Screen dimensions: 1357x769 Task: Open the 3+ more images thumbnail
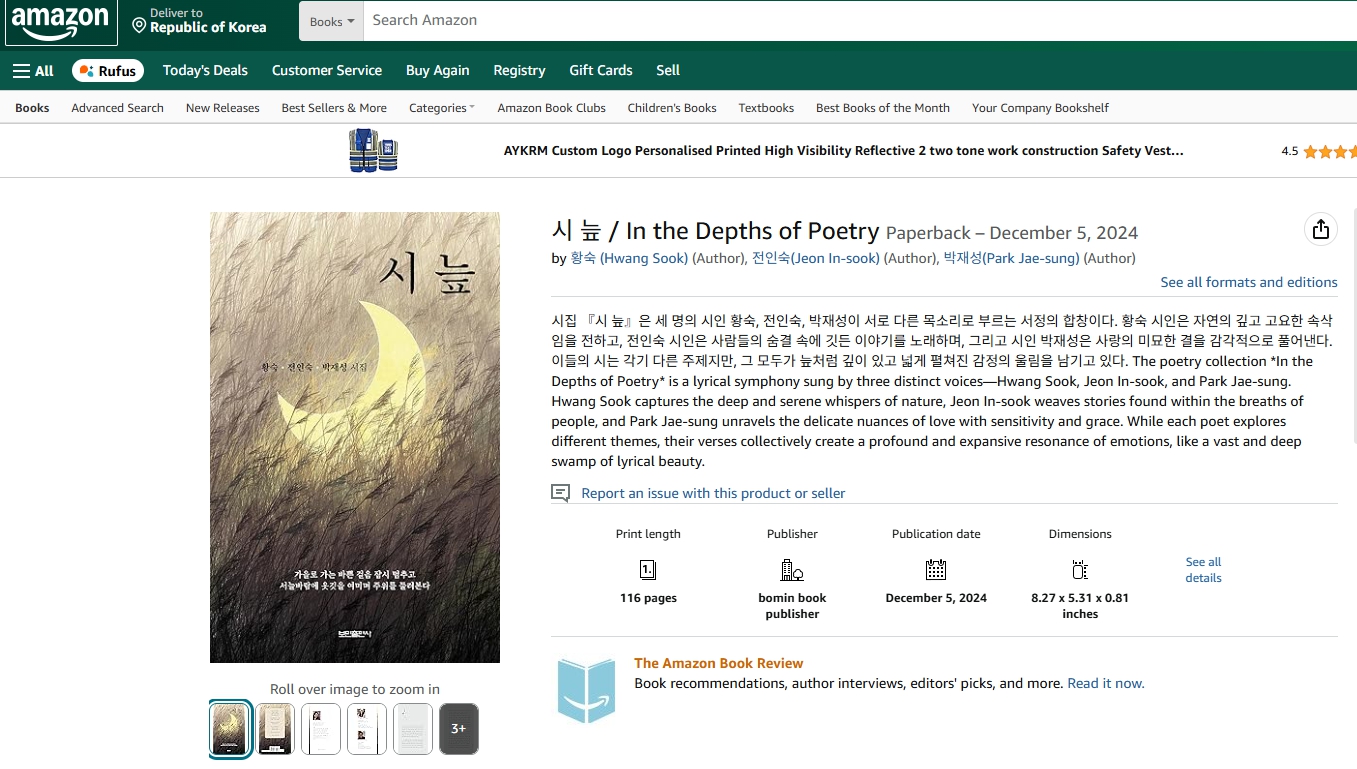tap(459, 729)
